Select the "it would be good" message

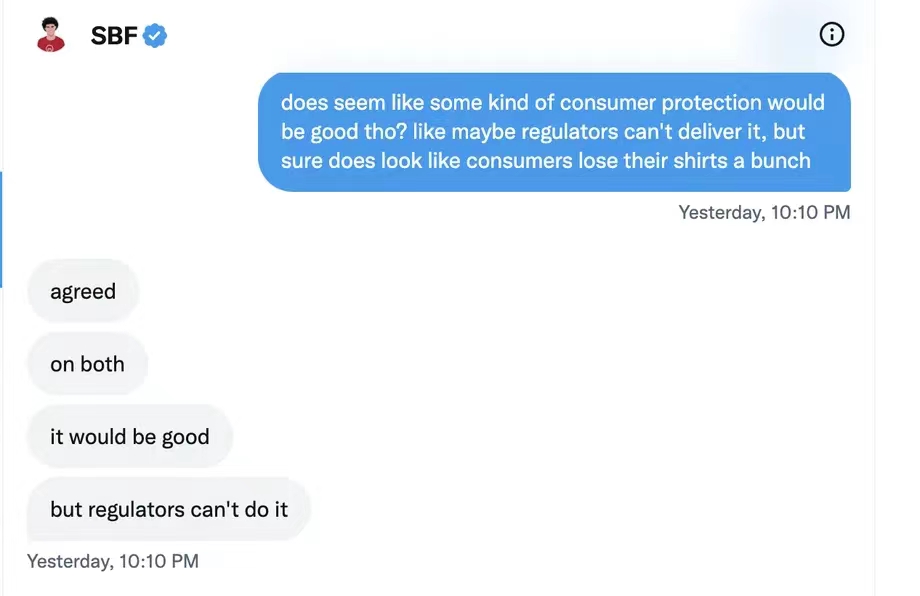(x=130, y=437)
